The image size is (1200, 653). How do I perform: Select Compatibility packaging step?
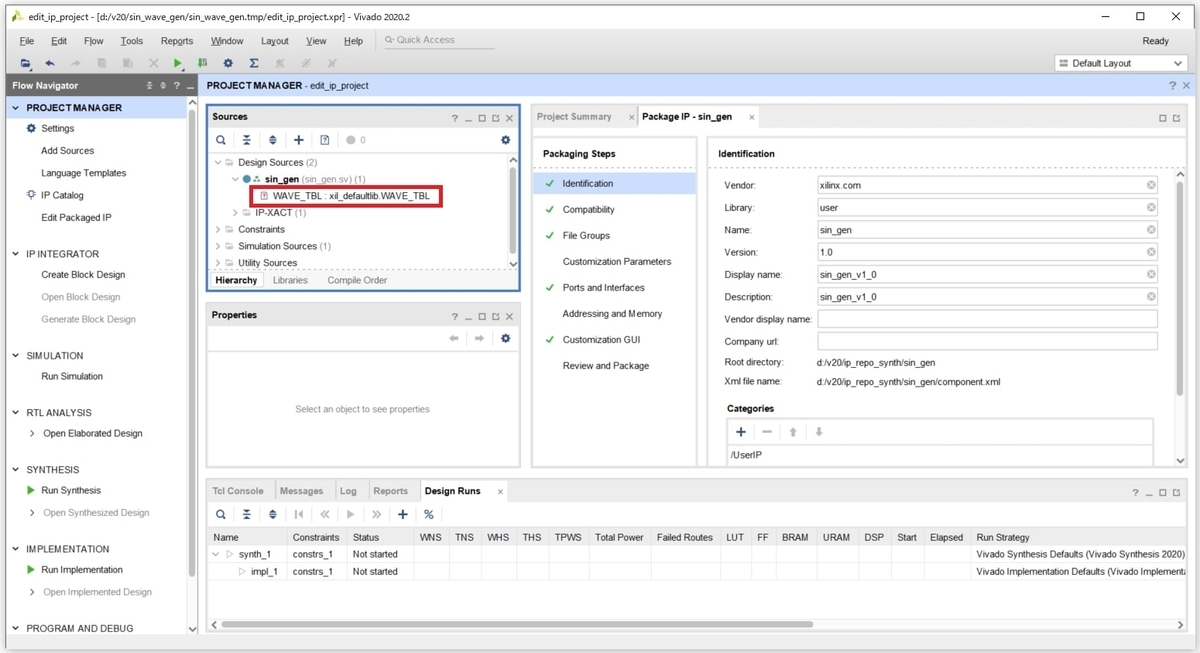tap(588, 210)
